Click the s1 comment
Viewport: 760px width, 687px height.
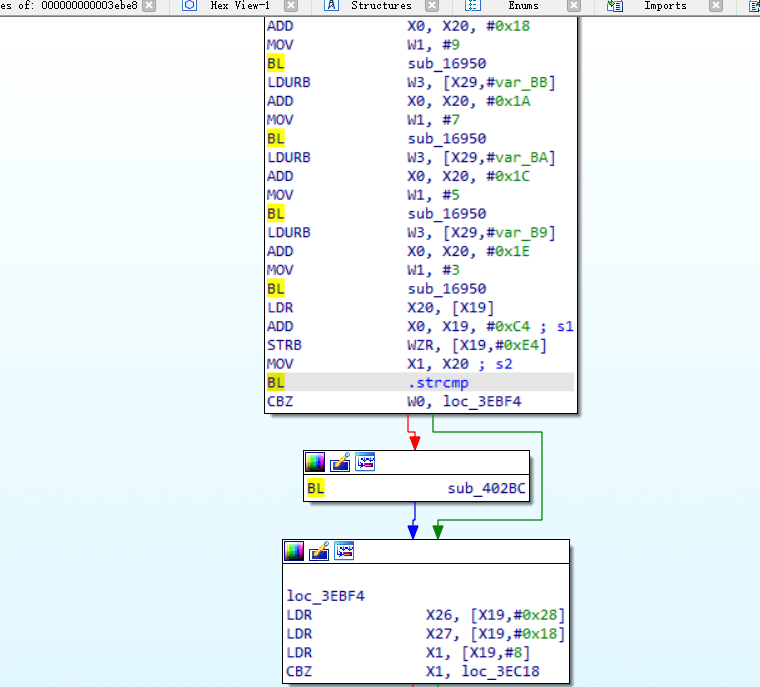(565, 326)
